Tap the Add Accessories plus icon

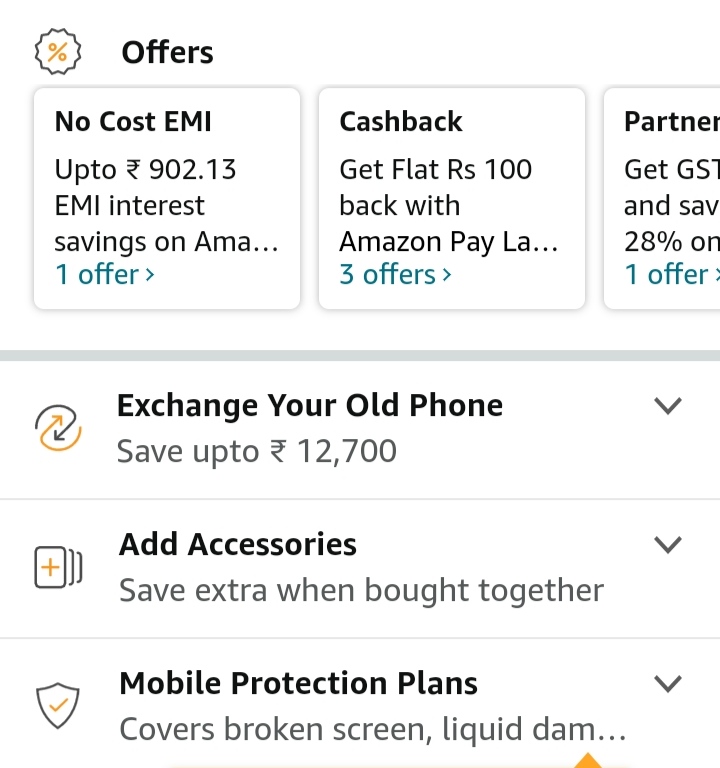point(58,568)
